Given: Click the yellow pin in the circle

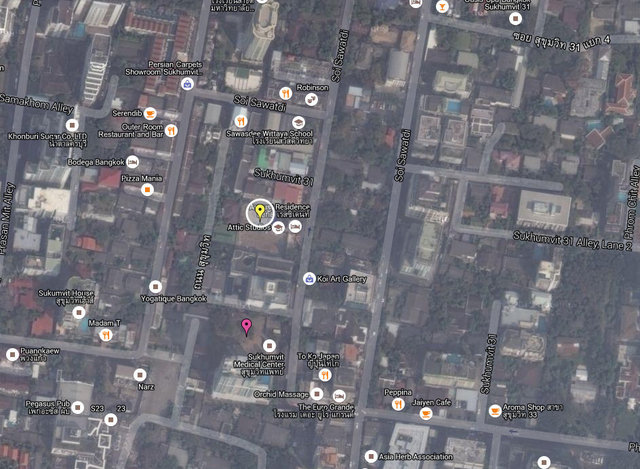Looking at the screenshot, I should [260, 212].
